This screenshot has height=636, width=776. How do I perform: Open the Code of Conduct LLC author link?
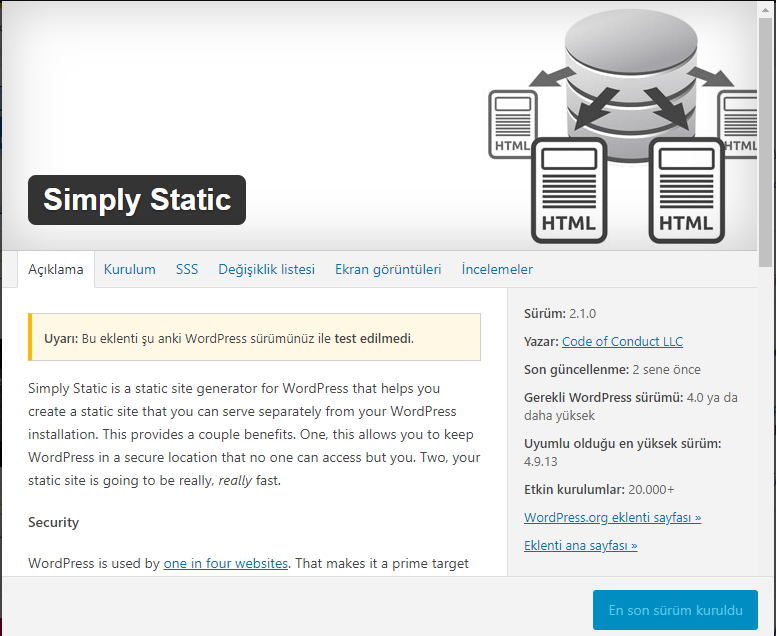pos(622,342)
